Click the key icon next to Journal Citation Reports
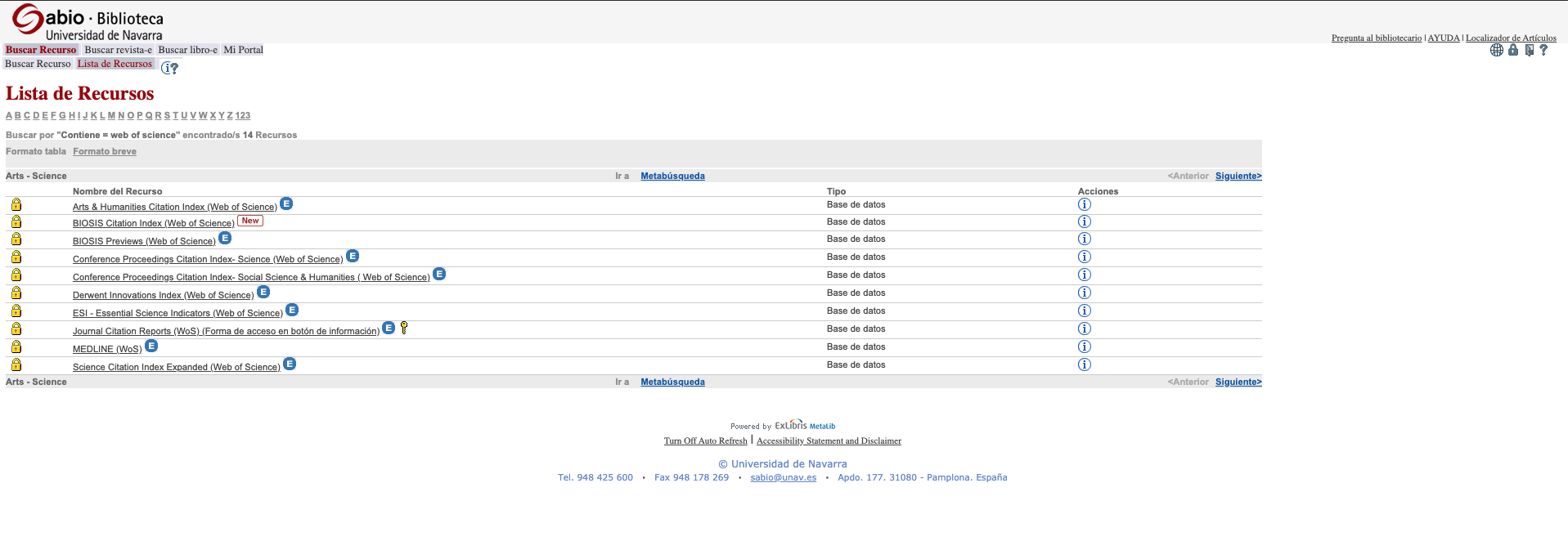 click(404, 328)
